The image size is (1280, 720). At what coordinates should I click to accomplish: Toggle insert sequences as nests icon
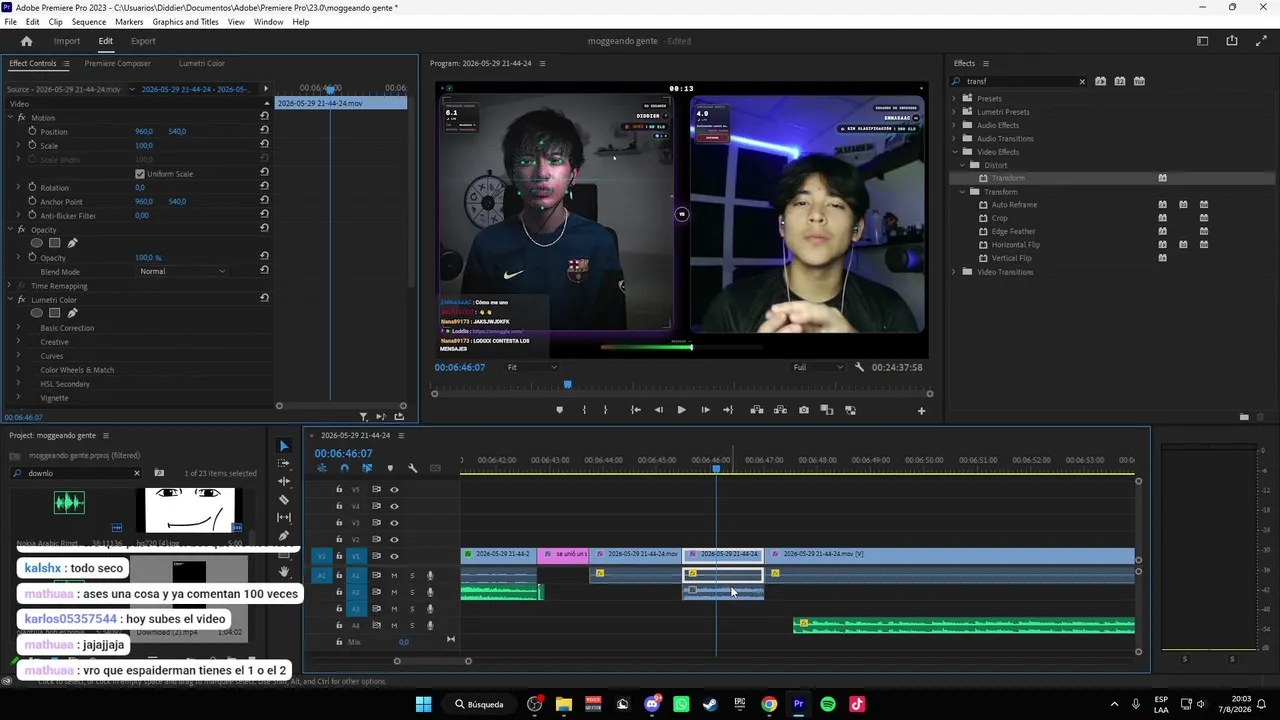pos(321,468)
